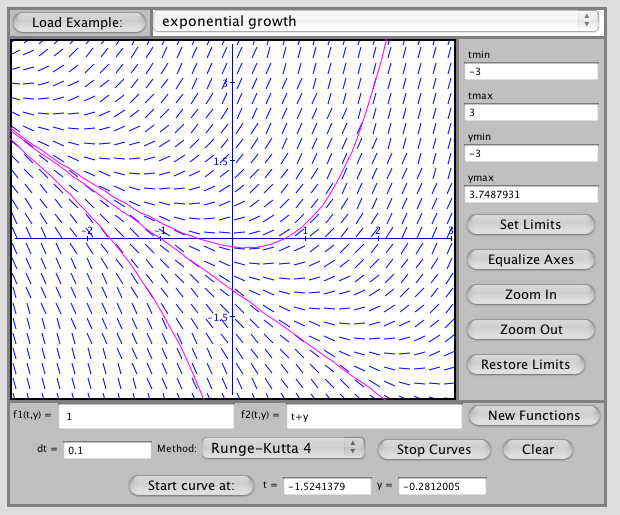Image resolution: width=620 pixels, height=515 pixels.
Task: Click the Load Example button
Action: 77,21
